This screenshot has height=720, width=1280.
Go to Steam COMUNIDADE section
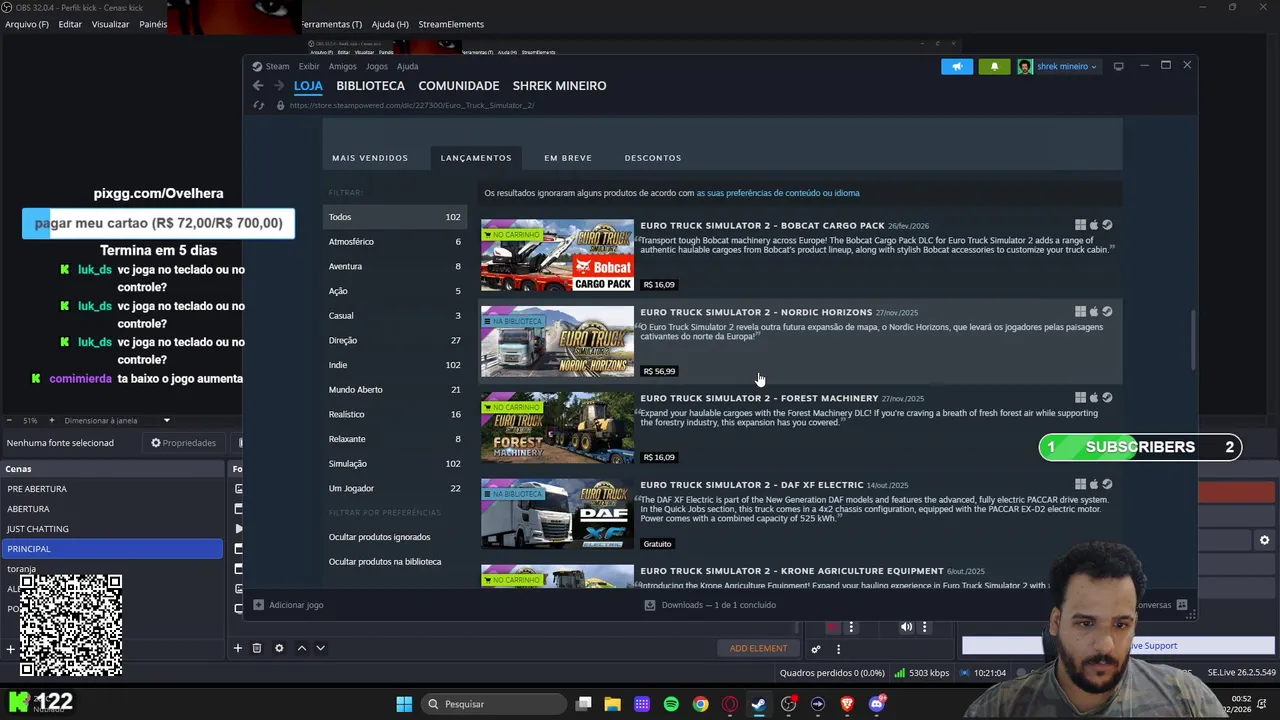[459, 86]
